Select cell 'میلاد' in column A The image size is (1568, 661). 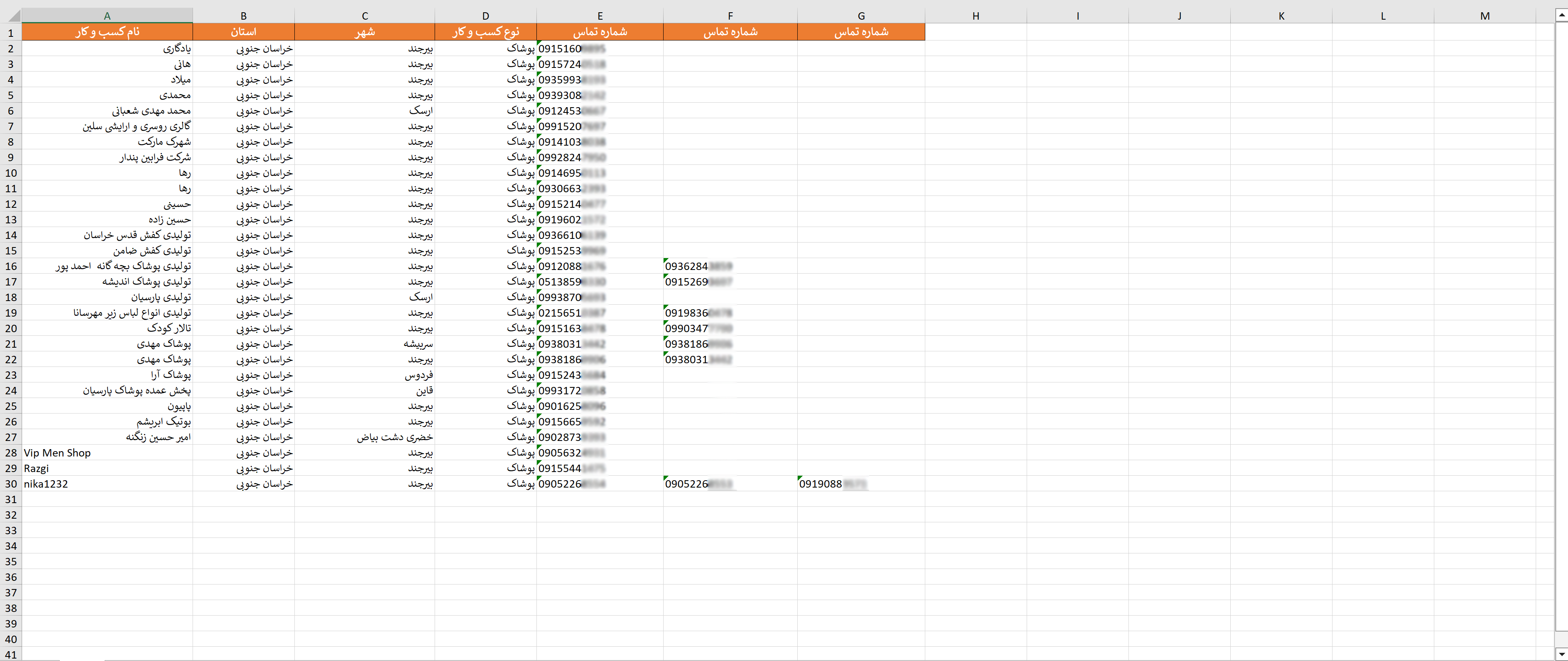107,80
